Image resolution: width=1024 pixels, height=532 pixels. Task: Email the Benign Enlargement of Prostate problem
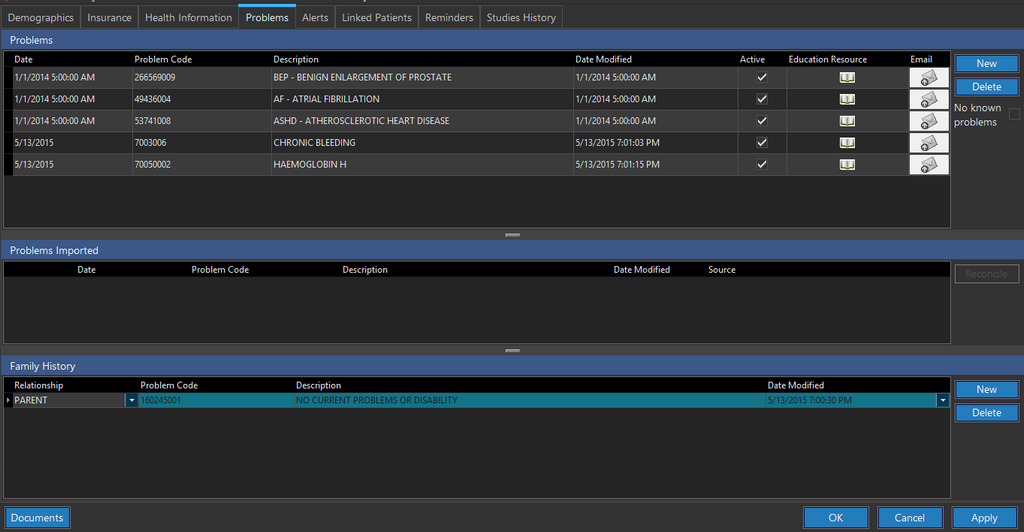[929, 78]
